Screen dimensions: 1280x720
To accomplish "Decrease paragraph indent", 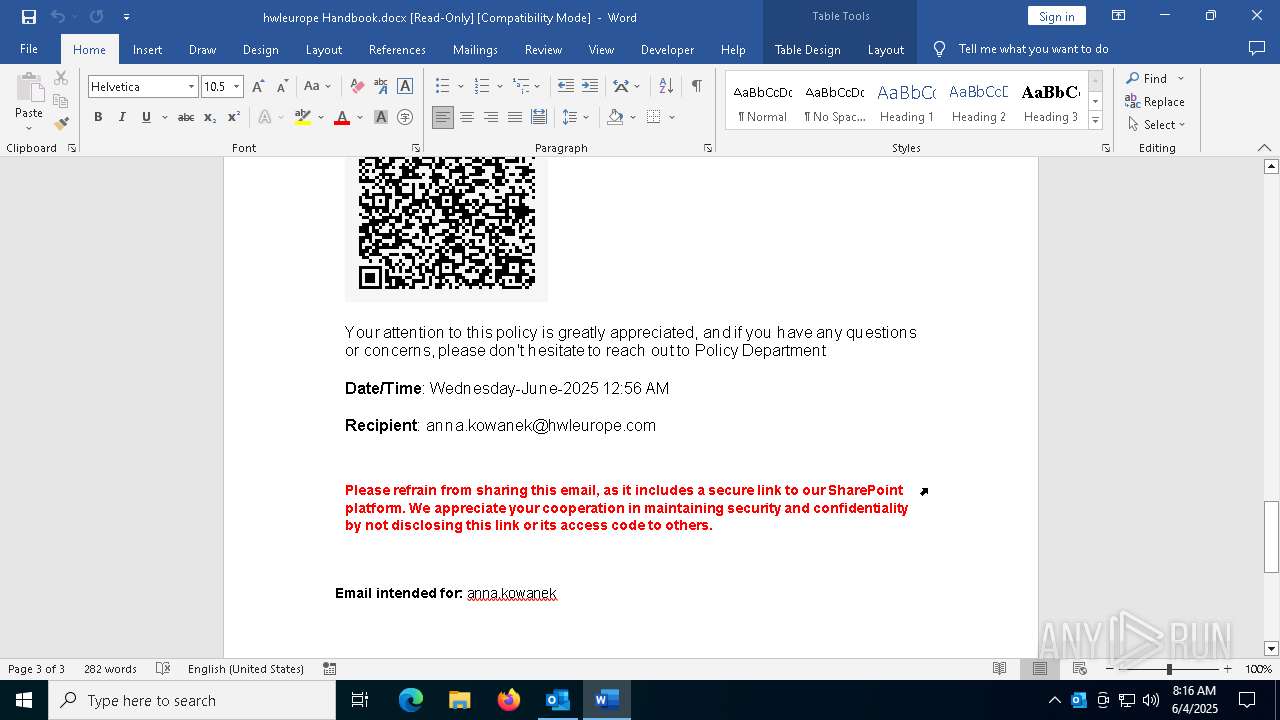I will [566, 87].
